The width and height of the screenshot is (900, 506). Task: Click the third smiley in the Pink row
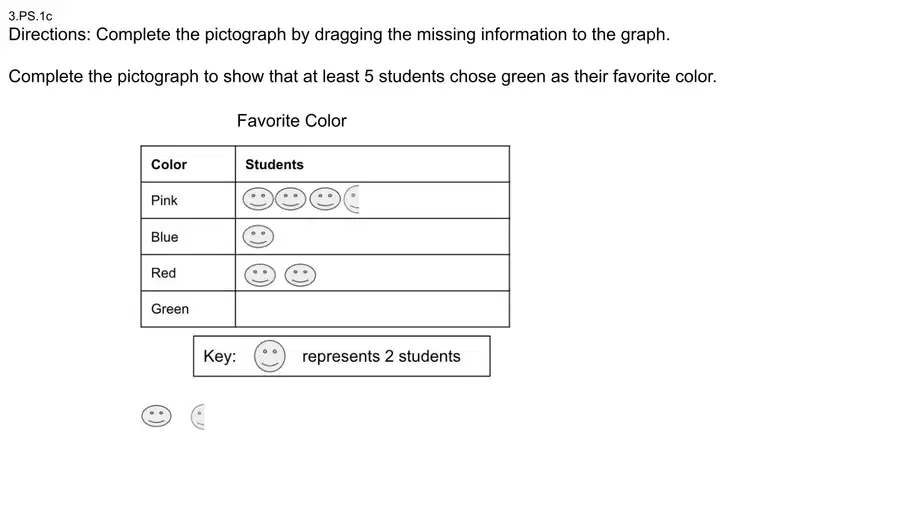point(325,199)
